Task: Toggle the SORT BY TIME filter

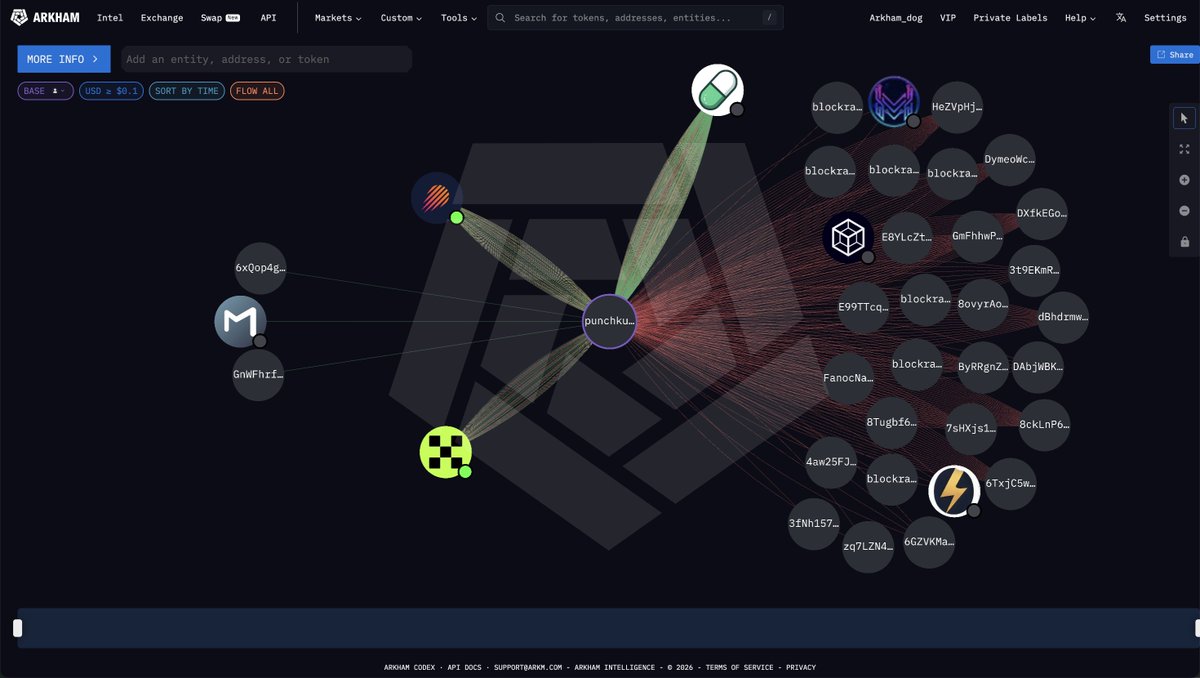Action: [186, 91]
